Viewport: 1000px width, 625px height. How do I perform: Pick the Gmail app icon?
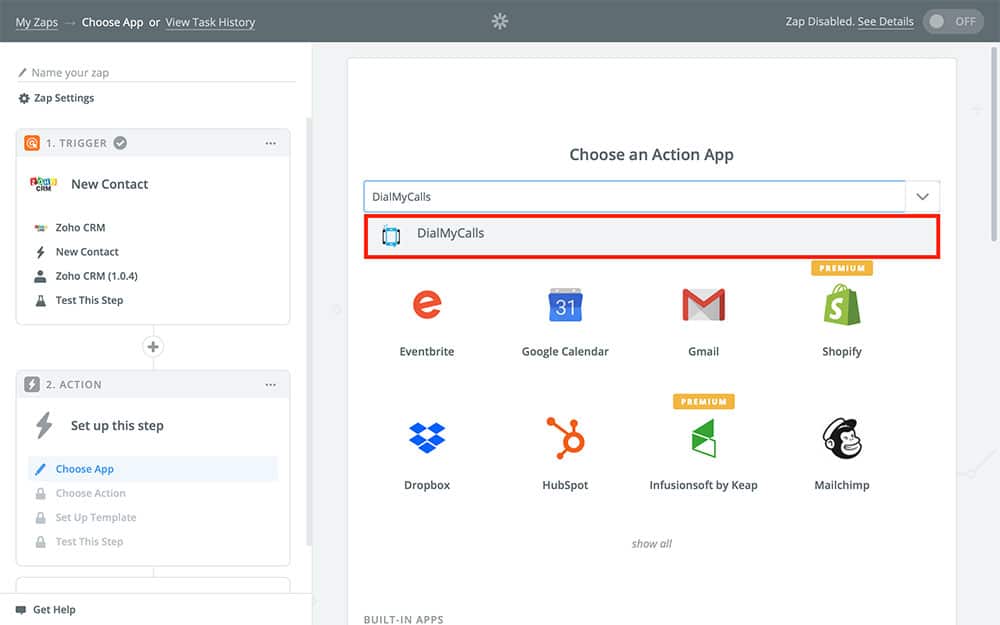pos(703,305)
